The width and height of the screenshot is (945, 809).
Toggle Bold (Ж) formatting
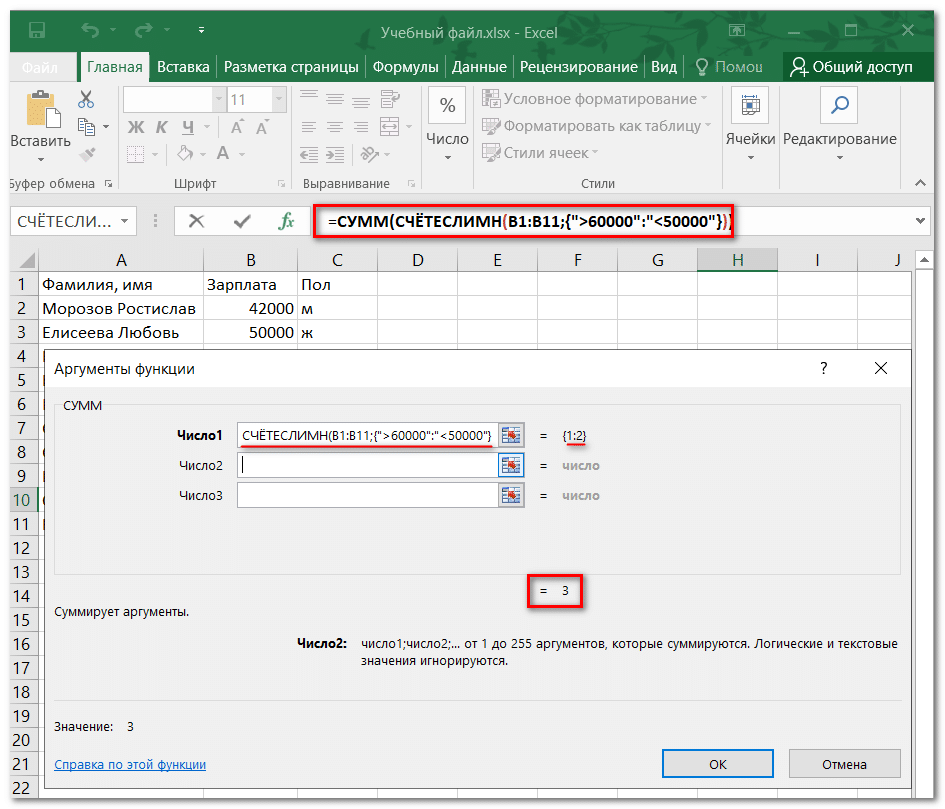(135, 127)
